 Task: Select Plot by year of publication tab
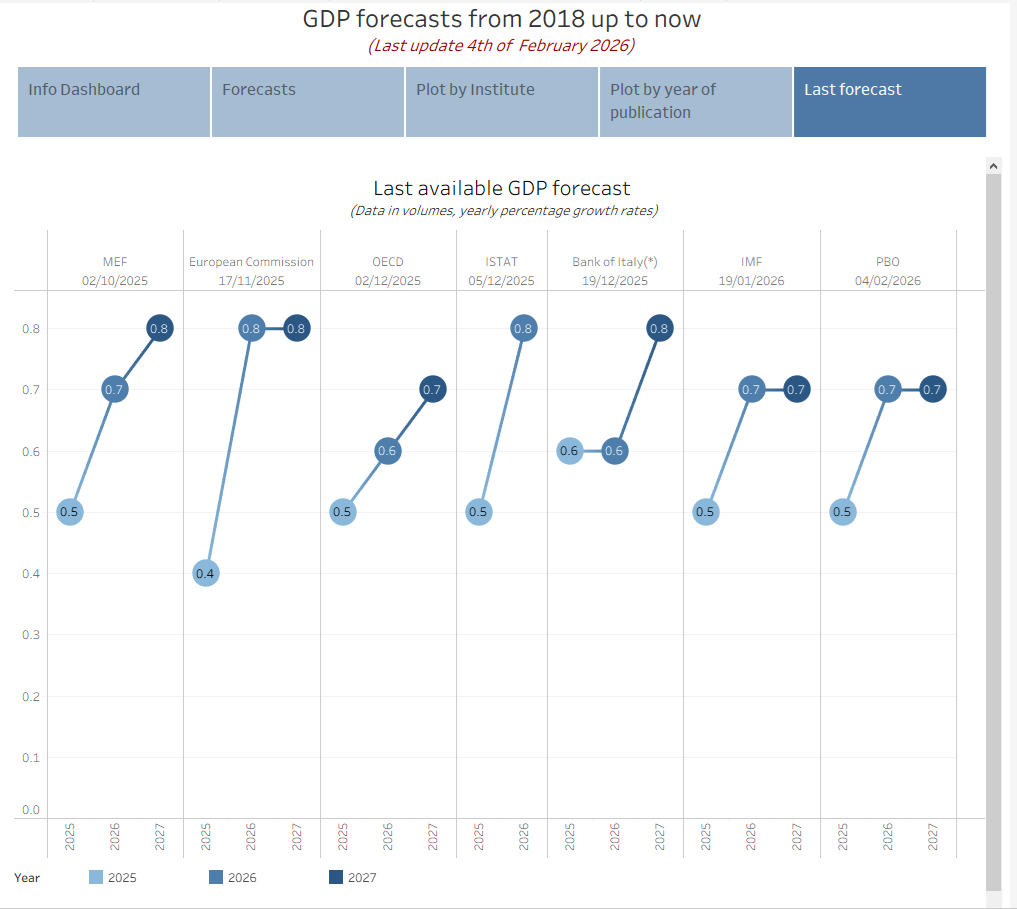(696, 101)
